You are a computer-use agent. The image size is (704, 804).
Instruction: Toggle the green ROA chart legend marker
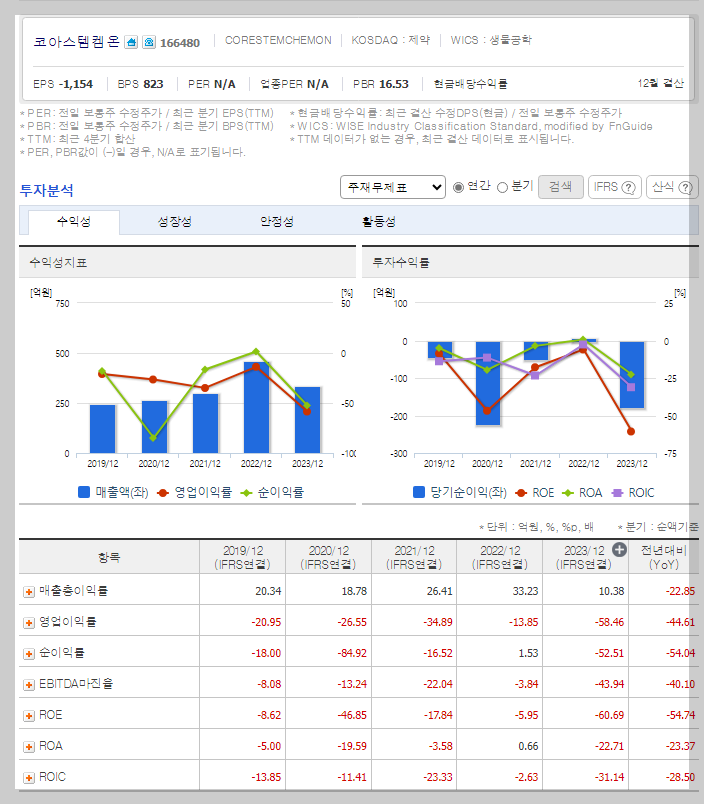568,493
